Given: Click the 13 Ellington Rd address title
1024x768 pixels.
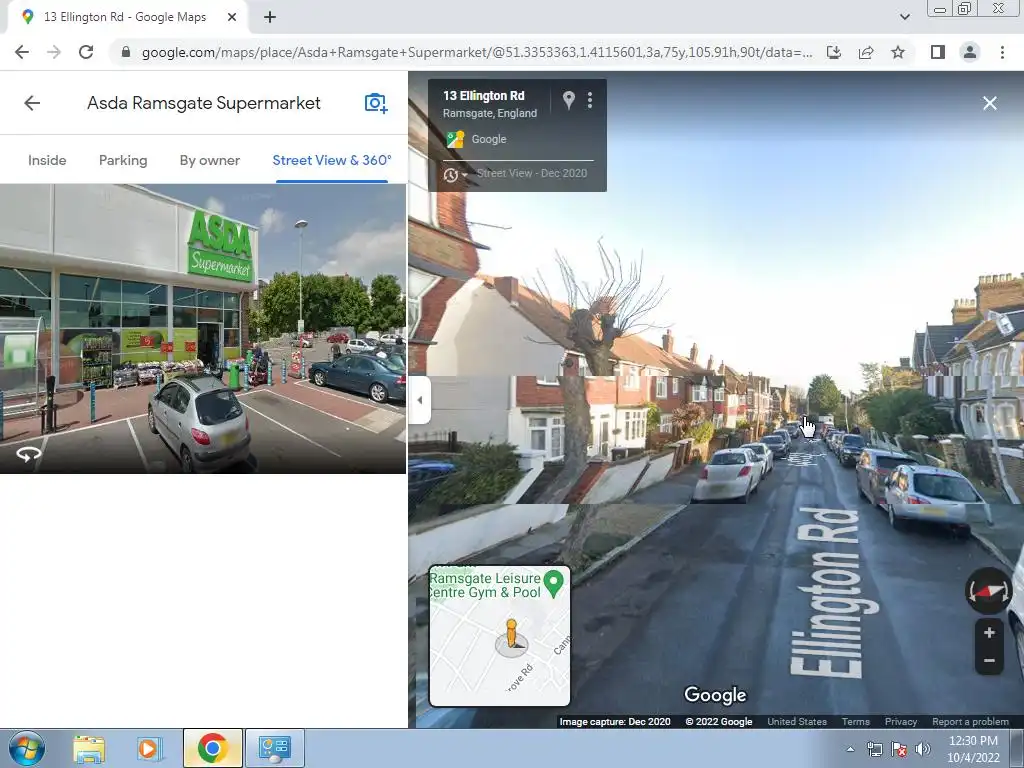Looking at the screenshot, I should [483, 95].
